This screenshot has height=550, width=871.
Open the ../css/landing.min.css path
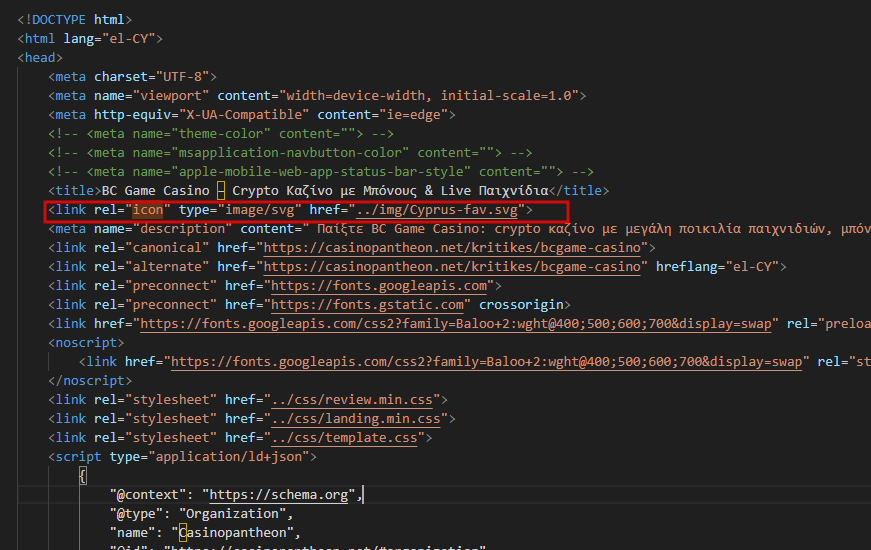pyautogui.click(x=356, y=419)
